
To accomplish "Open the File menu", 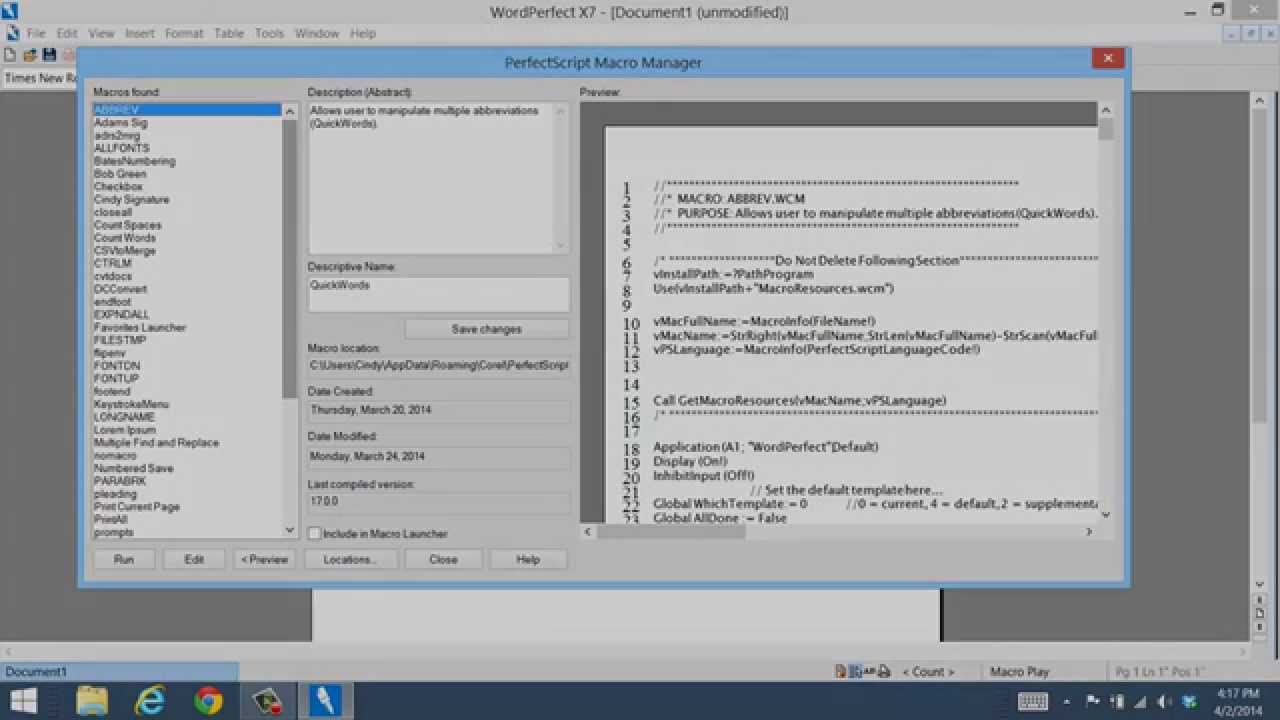I will [36, 33].
